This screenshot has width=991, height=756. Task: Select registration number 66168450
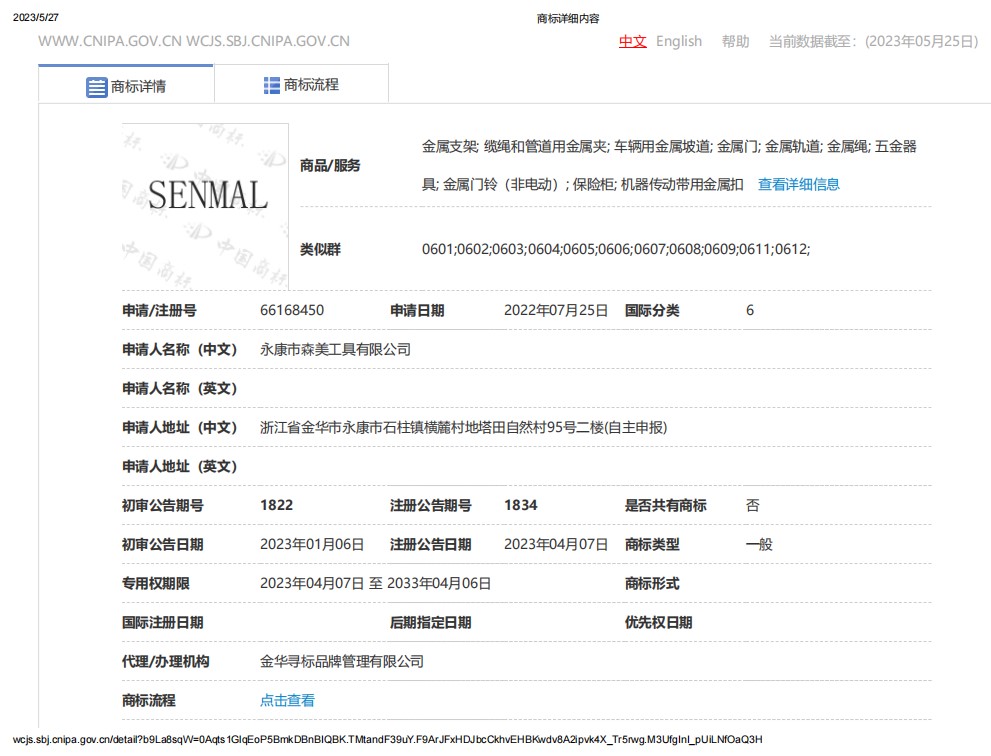[292, 310]
